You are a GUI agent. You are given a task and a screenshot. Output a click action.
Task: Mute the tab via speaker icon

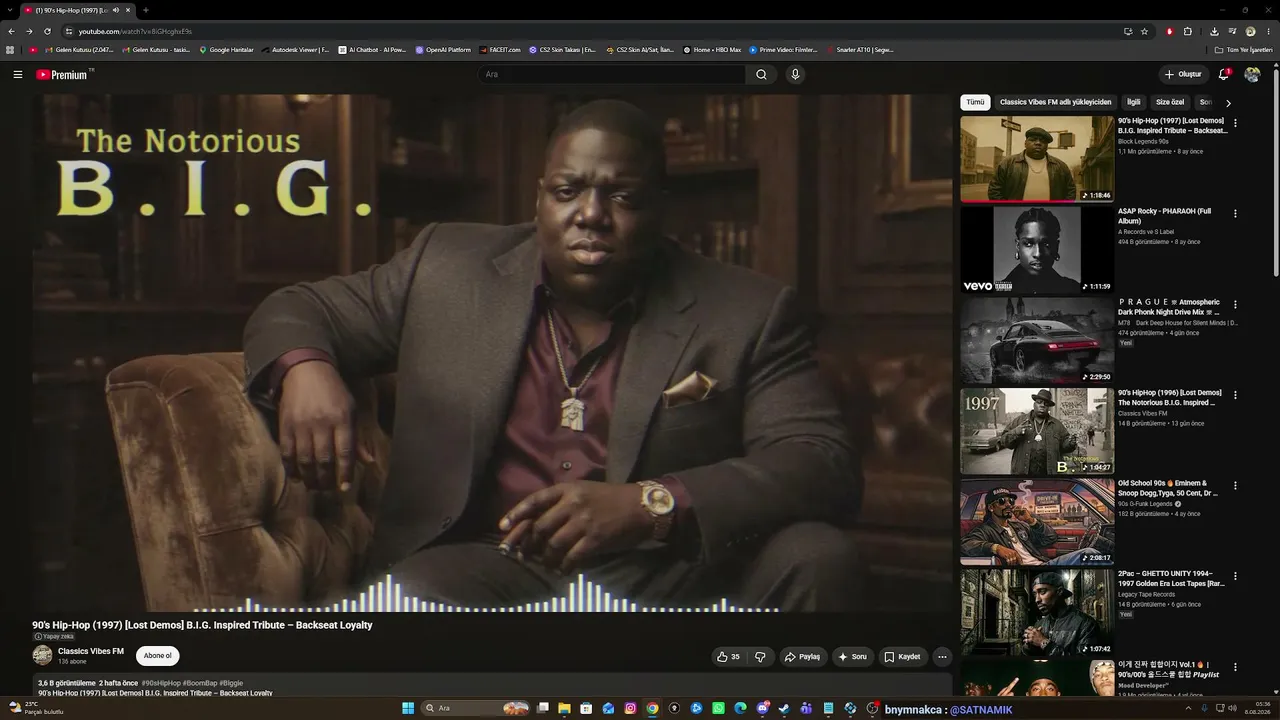[x=116, y=10]
